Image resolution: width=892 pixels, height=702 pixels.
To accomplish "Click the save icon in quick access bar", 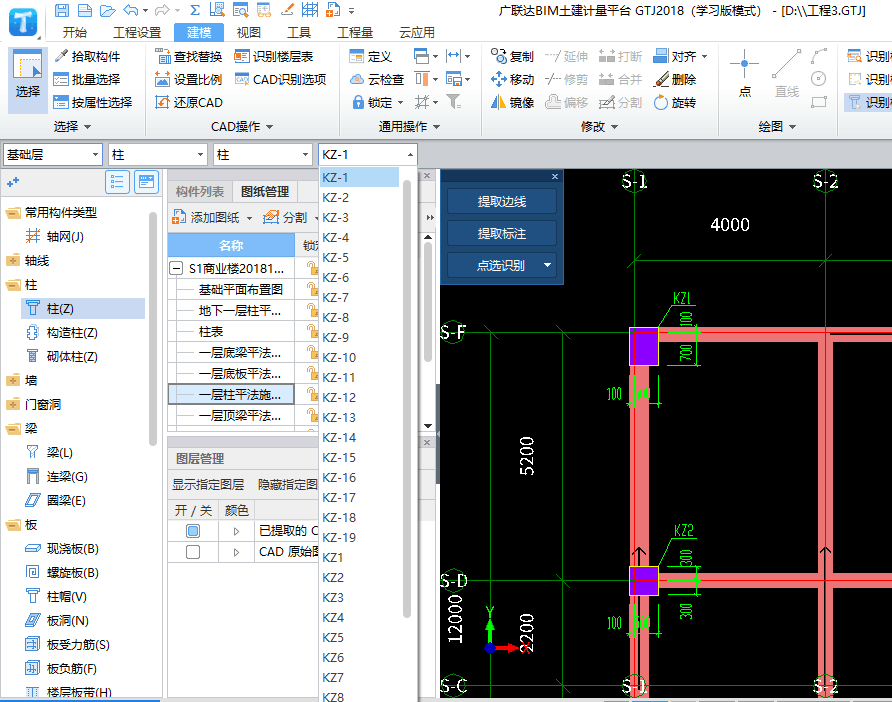I will 61,10.
